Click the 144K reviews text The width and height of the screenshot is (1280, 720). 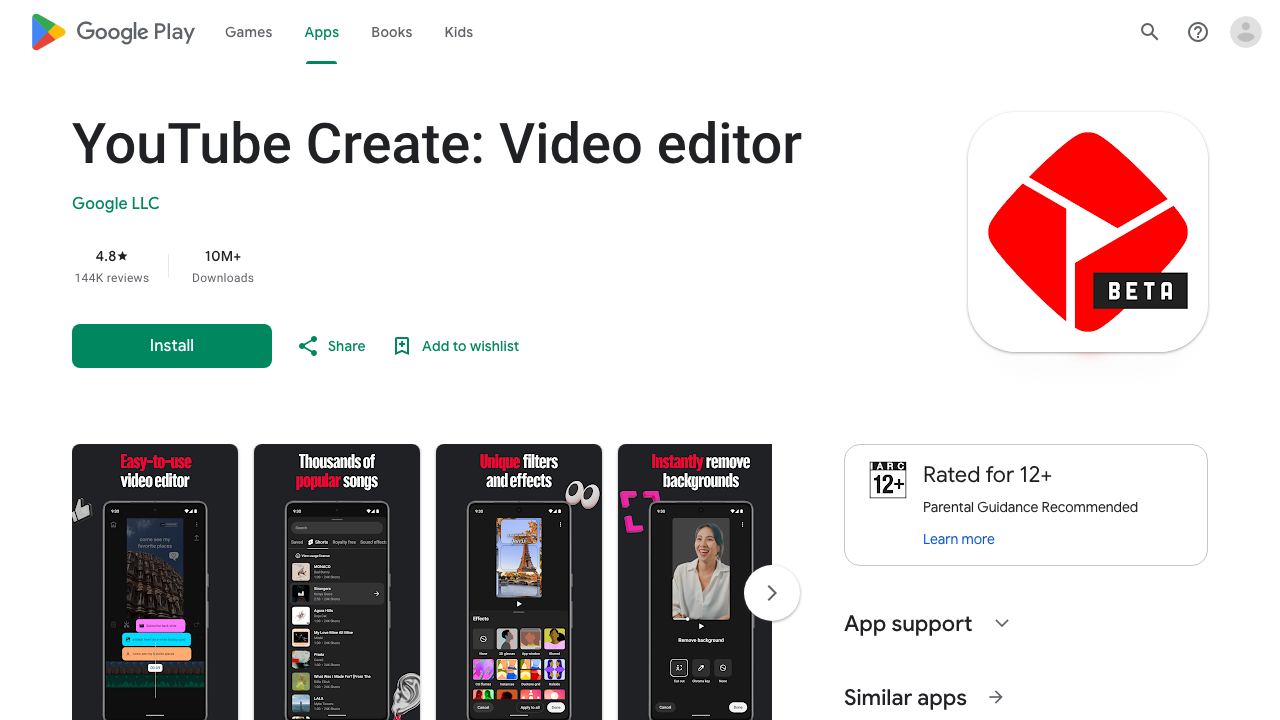click(112, 278)
